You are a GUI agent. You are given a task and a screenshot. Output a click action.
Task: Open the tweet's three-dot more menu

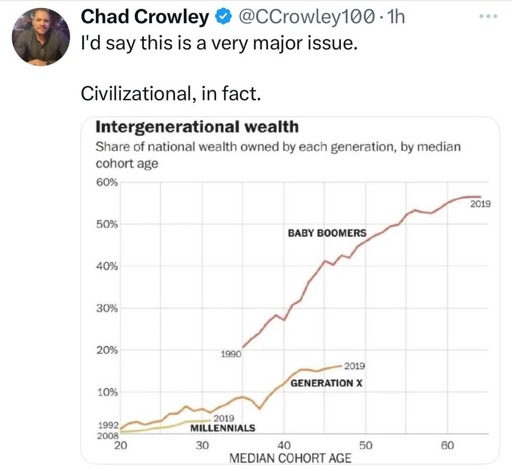[488, 16]
